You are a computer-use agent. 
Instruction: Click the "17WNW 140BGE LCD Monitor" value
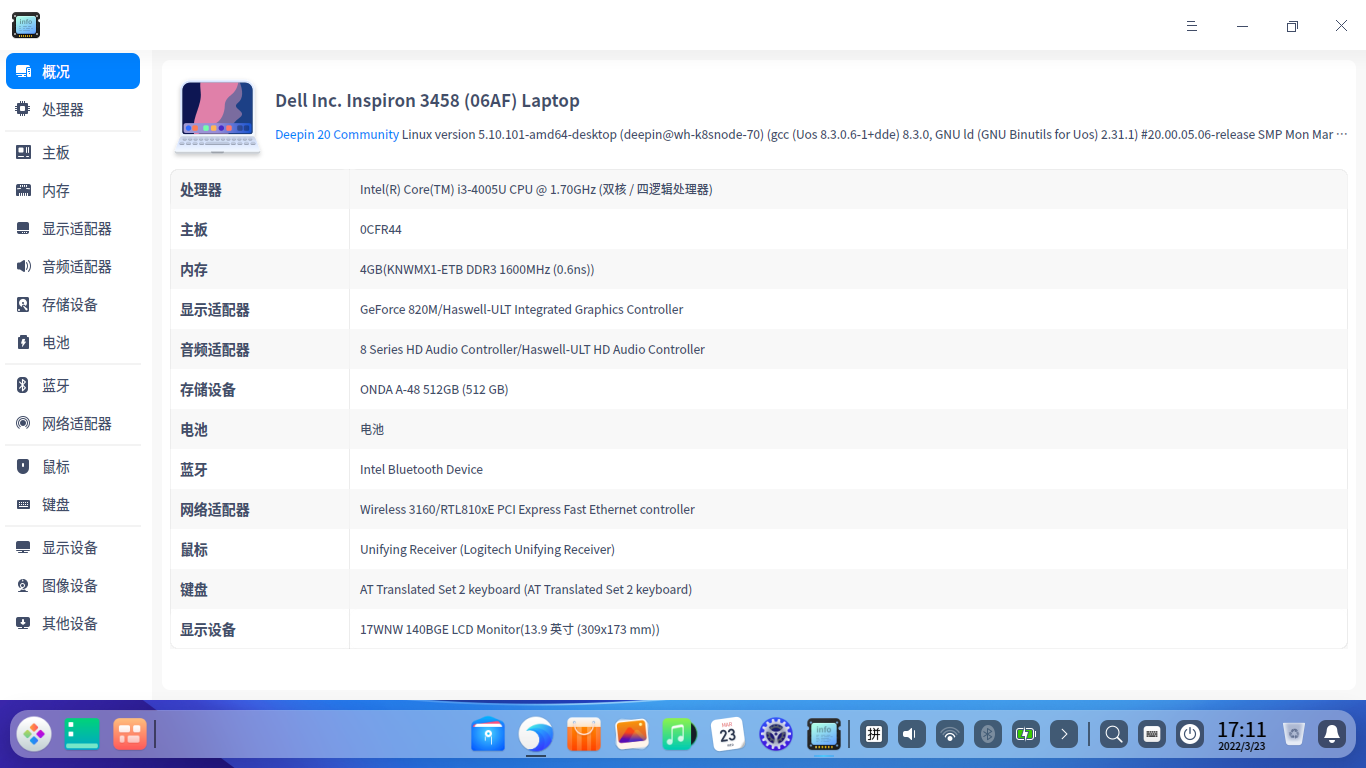tap(510, 629)
